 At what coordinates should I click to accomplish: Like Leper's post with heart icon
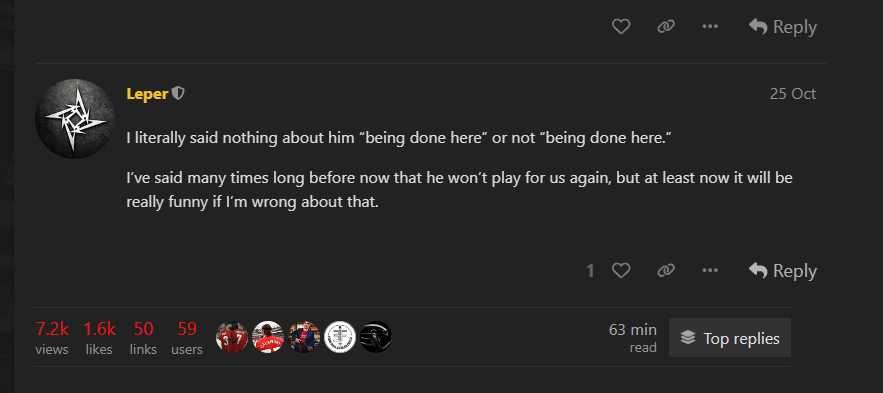tap(621, 271)
